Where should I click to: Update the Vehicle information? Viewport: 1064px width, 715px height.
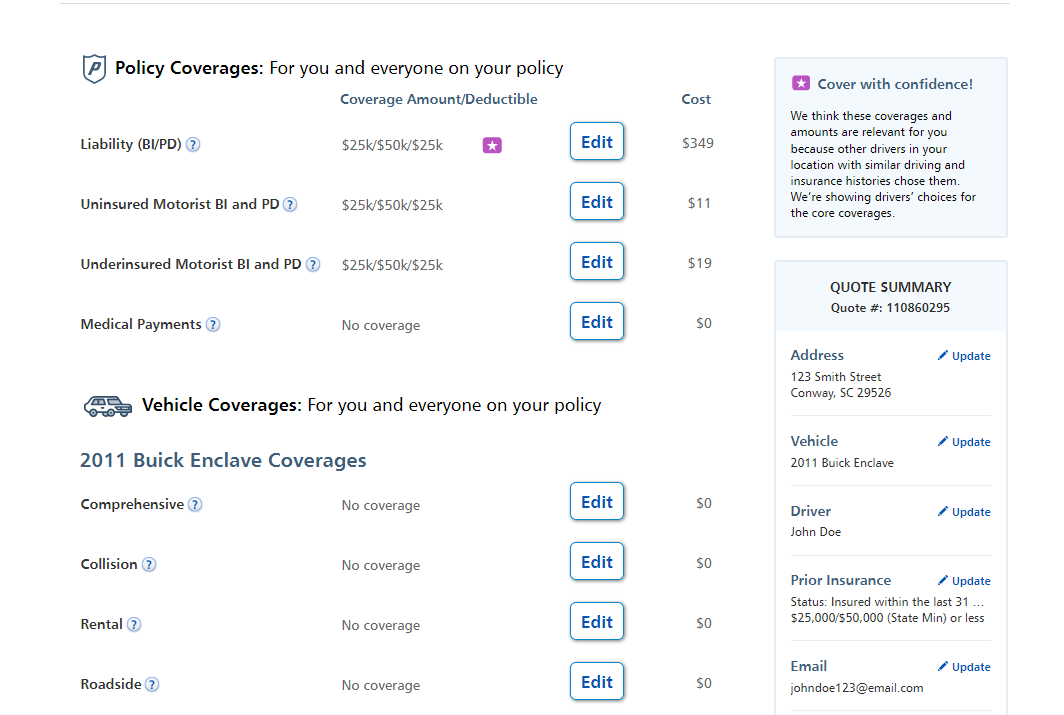[963, 441]
